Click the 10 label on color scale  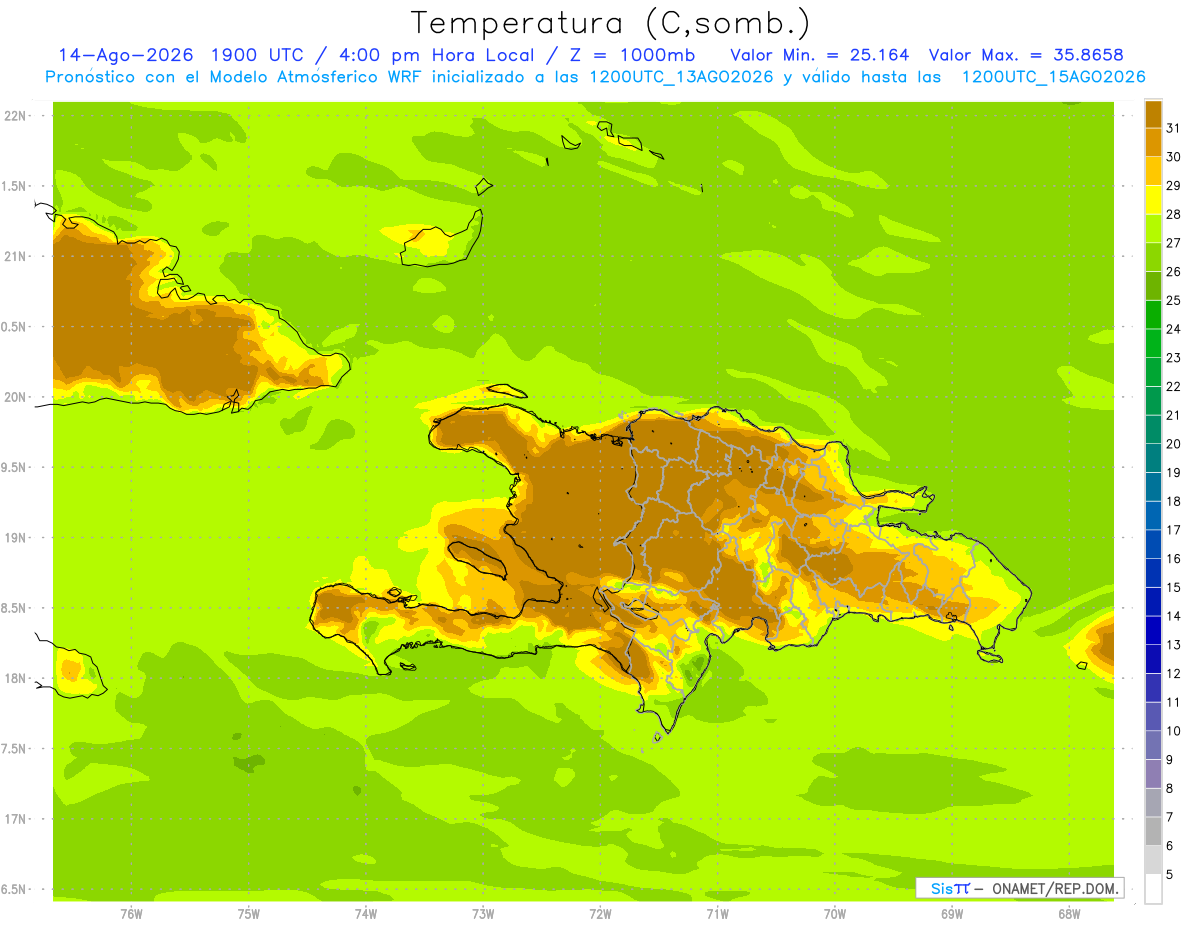1173,731
